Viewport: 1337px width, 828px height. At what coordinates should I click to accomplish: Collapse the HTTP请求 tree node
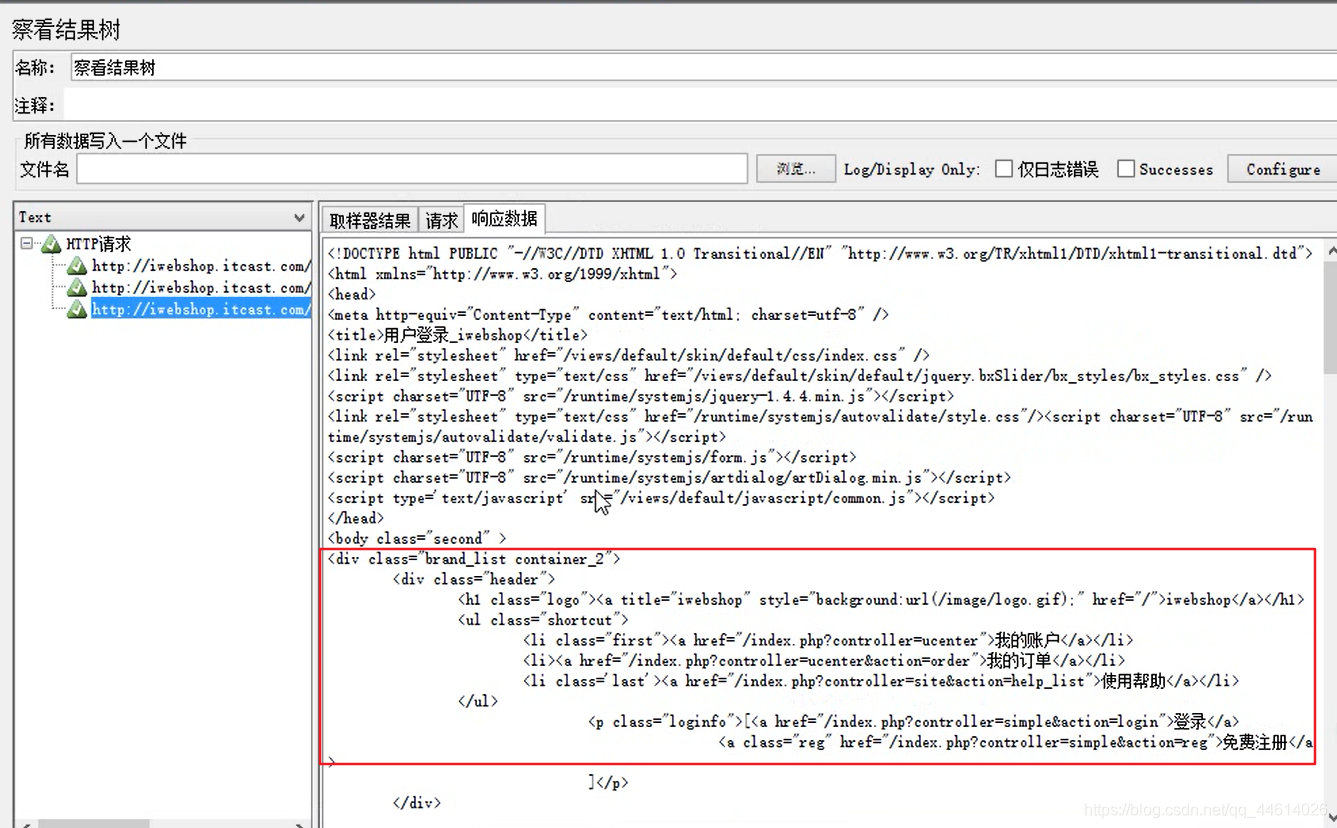[26, 243]
